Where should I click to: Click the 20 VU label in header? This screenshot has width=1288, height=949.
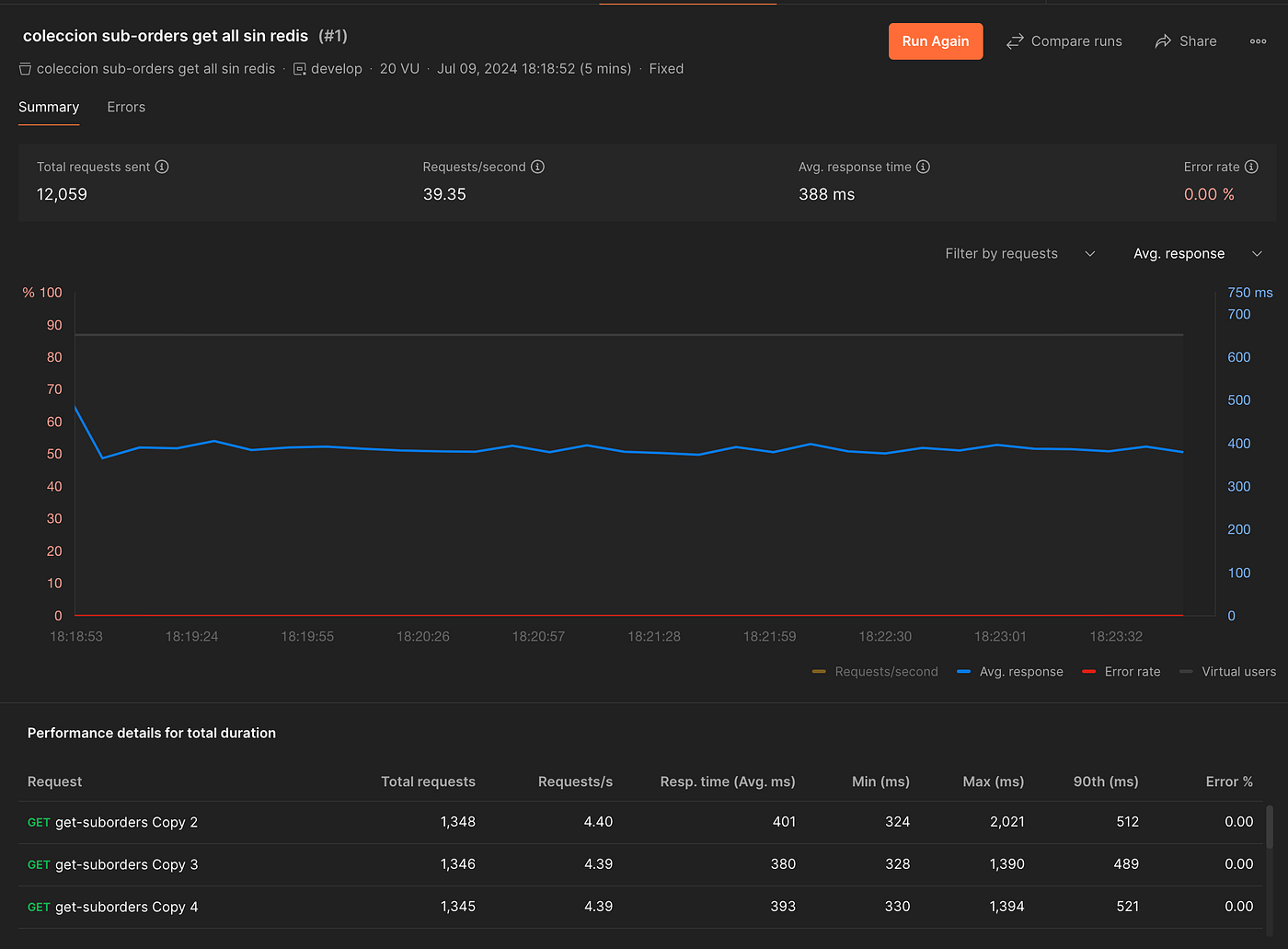pyautogui.click(x=399, y=69)
